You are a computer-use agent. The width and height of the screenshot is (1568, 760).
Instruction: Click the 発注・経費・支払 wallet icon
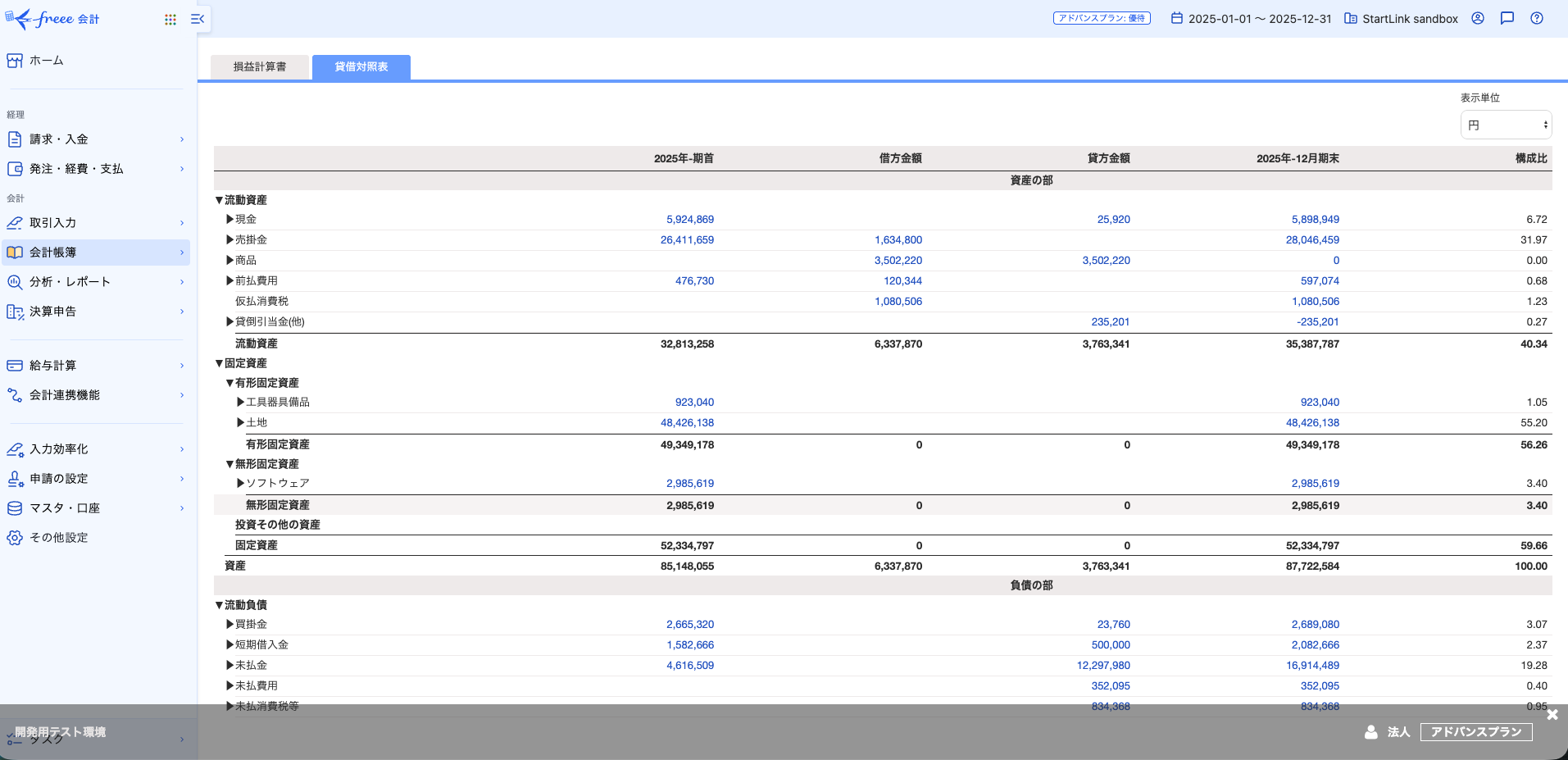click(x=15, y=169)
